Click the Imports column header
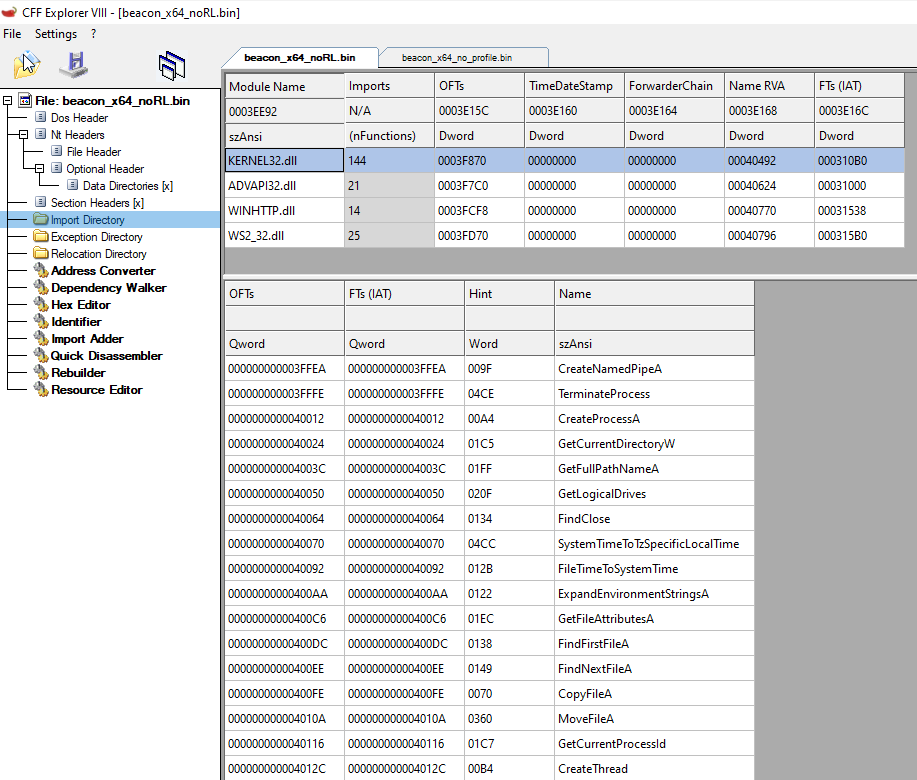 click(x=389, y=86)
